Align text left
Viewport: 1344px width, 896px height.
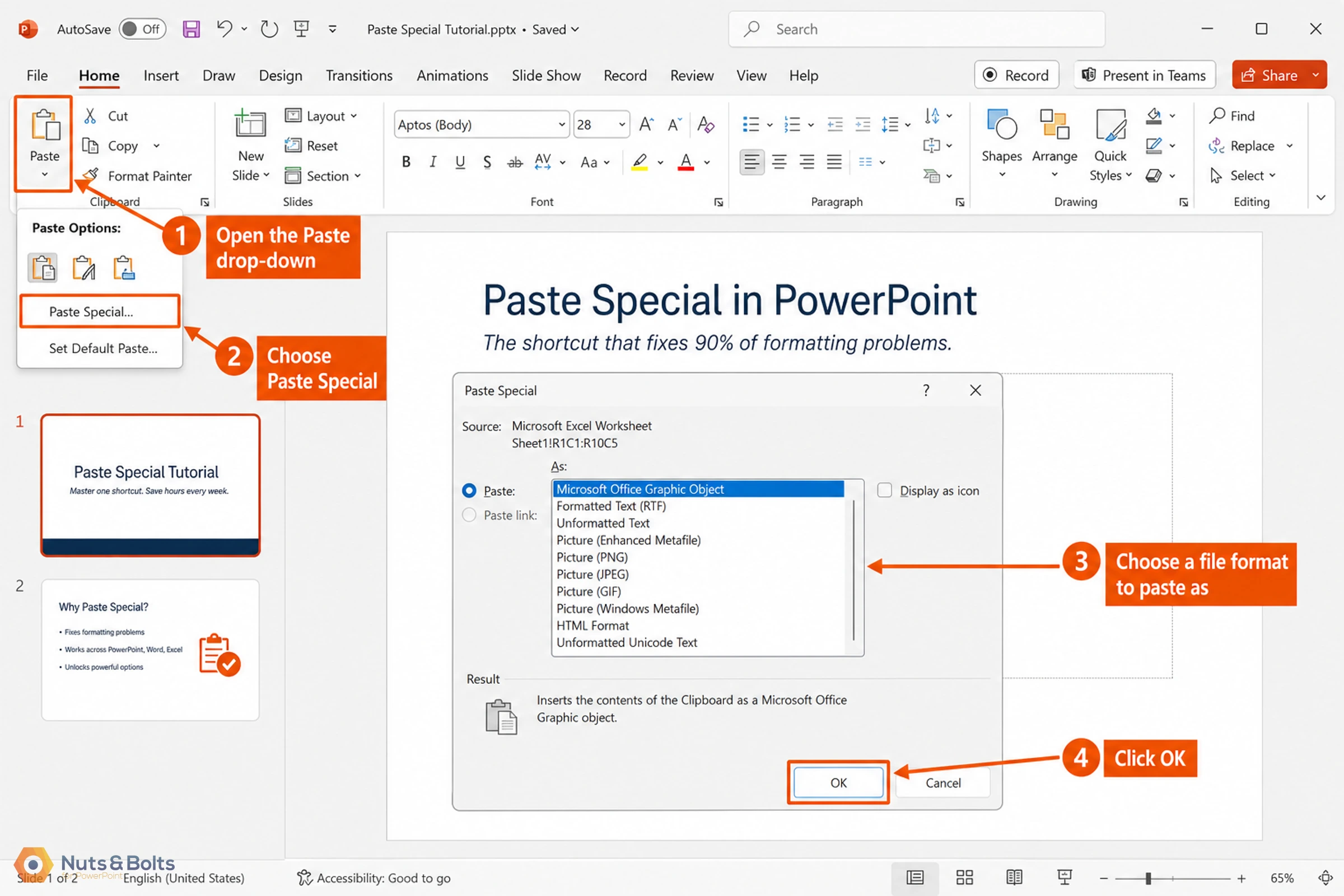(x=752, y=162)
